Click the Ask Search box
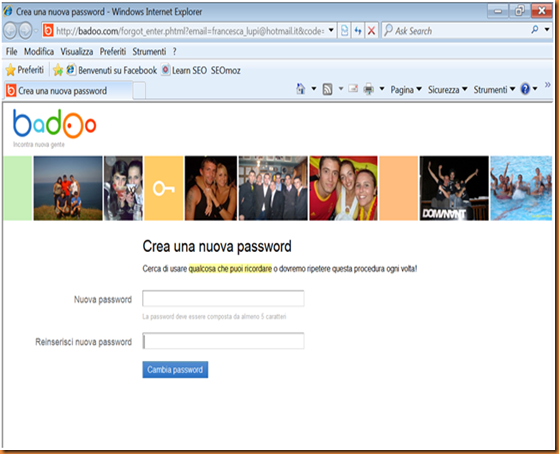This screenshot has width=559, height=454. (x=456, y=31)
